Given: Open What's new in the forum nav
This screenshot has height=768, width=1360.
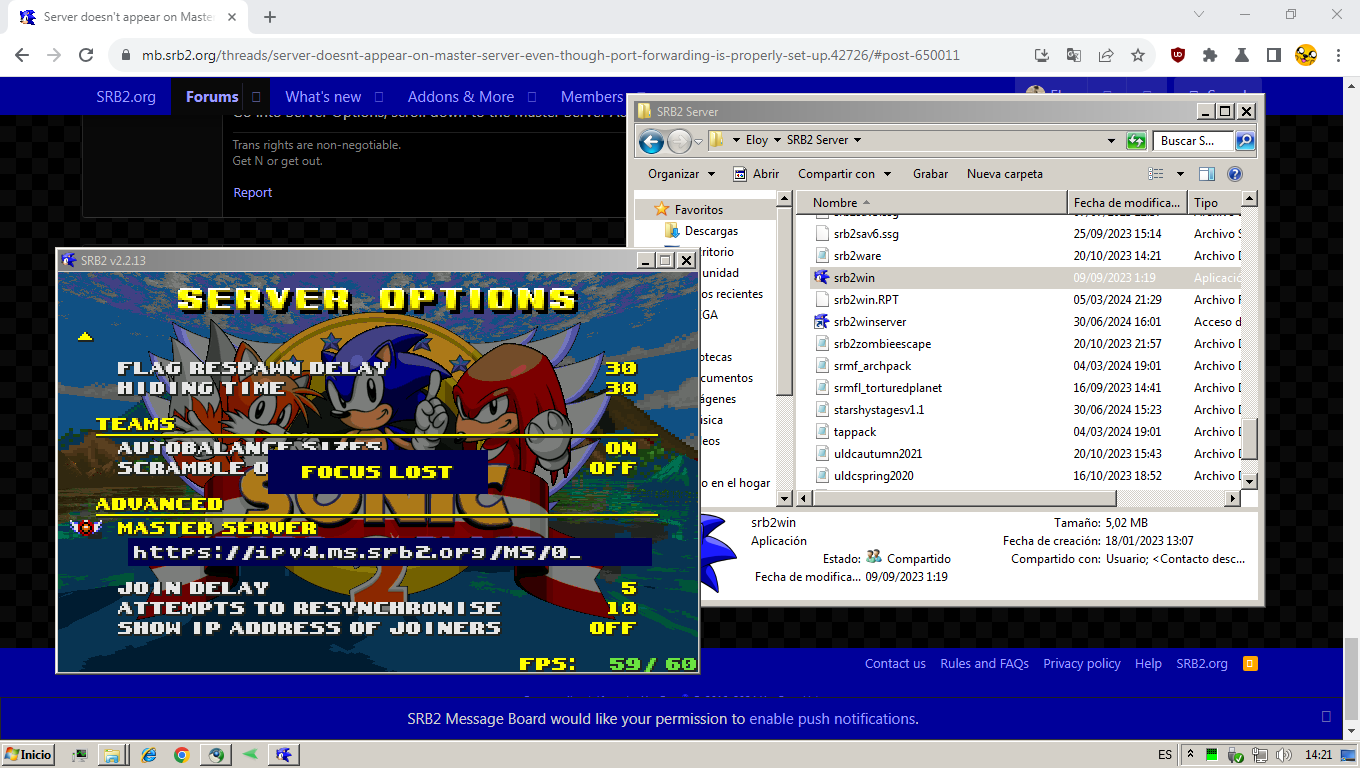Looking at the screenshot, I should pyautogui.click(x=323, y=97).
